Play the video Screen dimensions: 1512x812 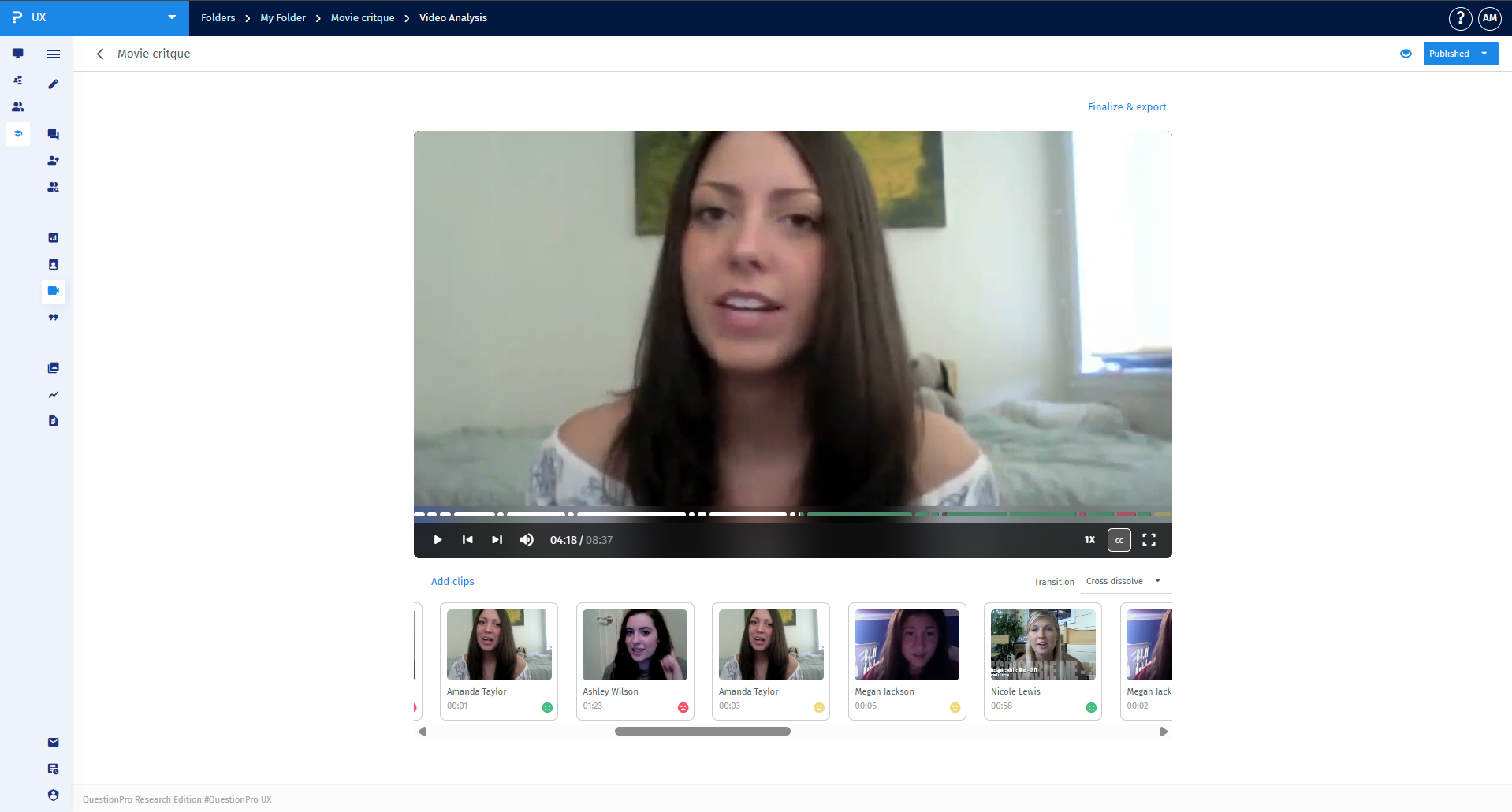click(438, 540)
